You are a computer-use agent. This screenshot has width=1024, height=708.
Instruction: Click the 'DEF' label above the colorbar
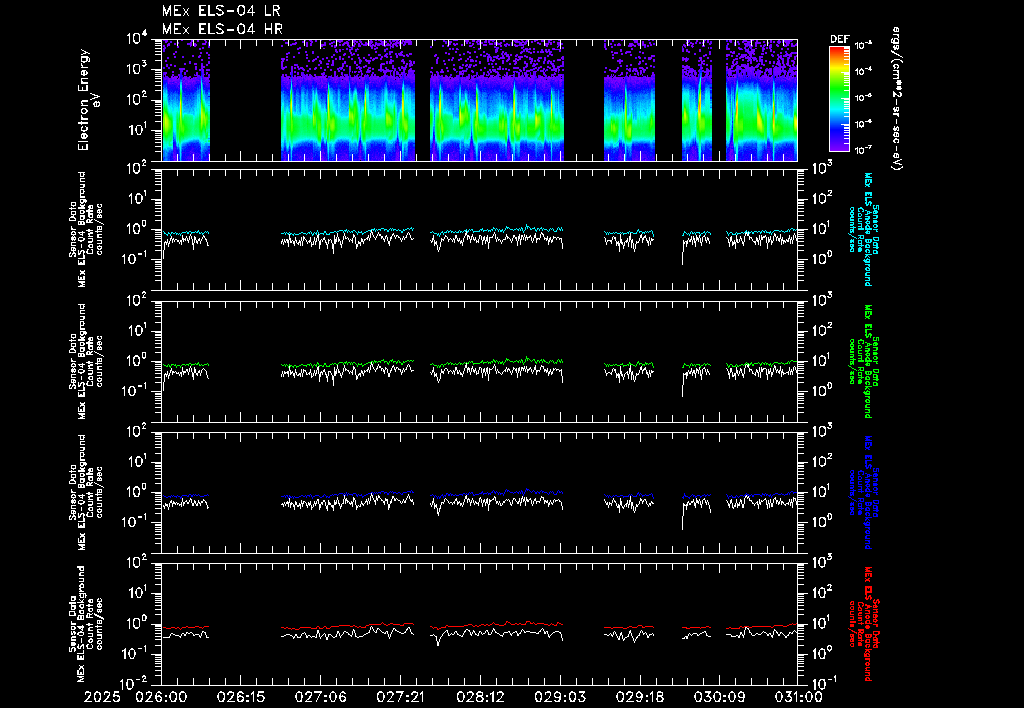839,39
